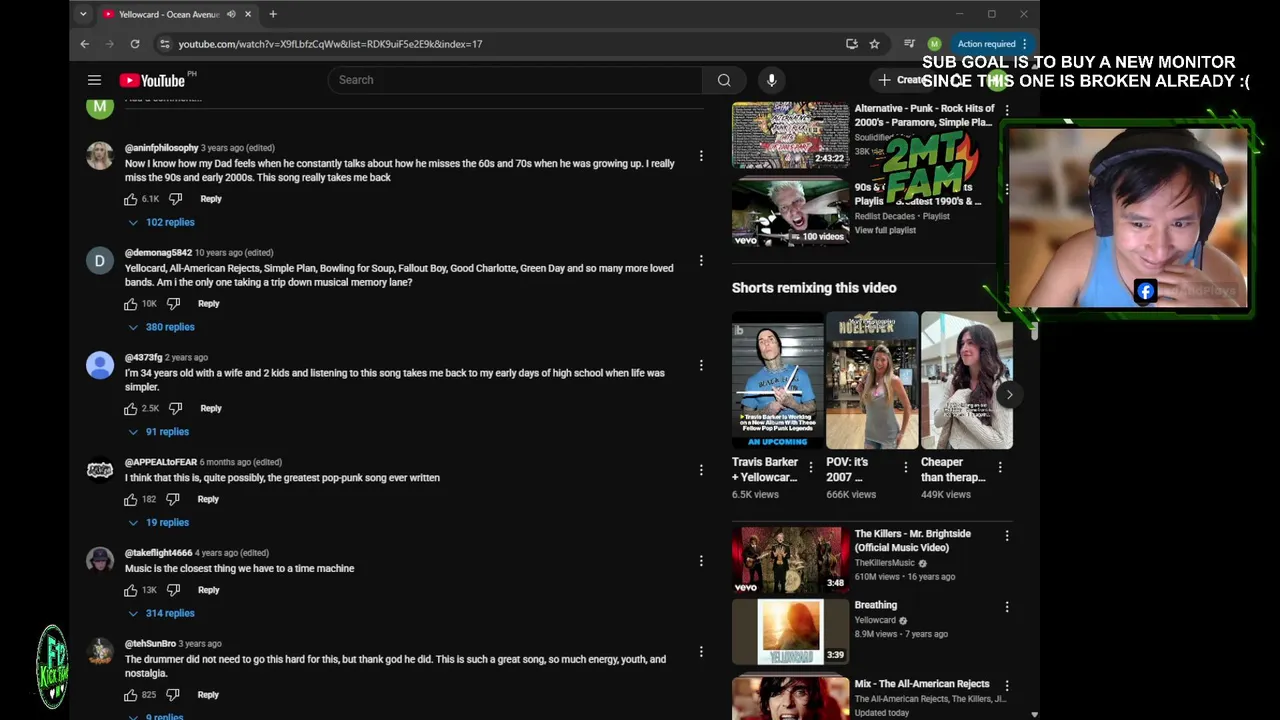1280x720 pixels.
Task: Open Chrome profile avatar M
Action: coord(934,44)
